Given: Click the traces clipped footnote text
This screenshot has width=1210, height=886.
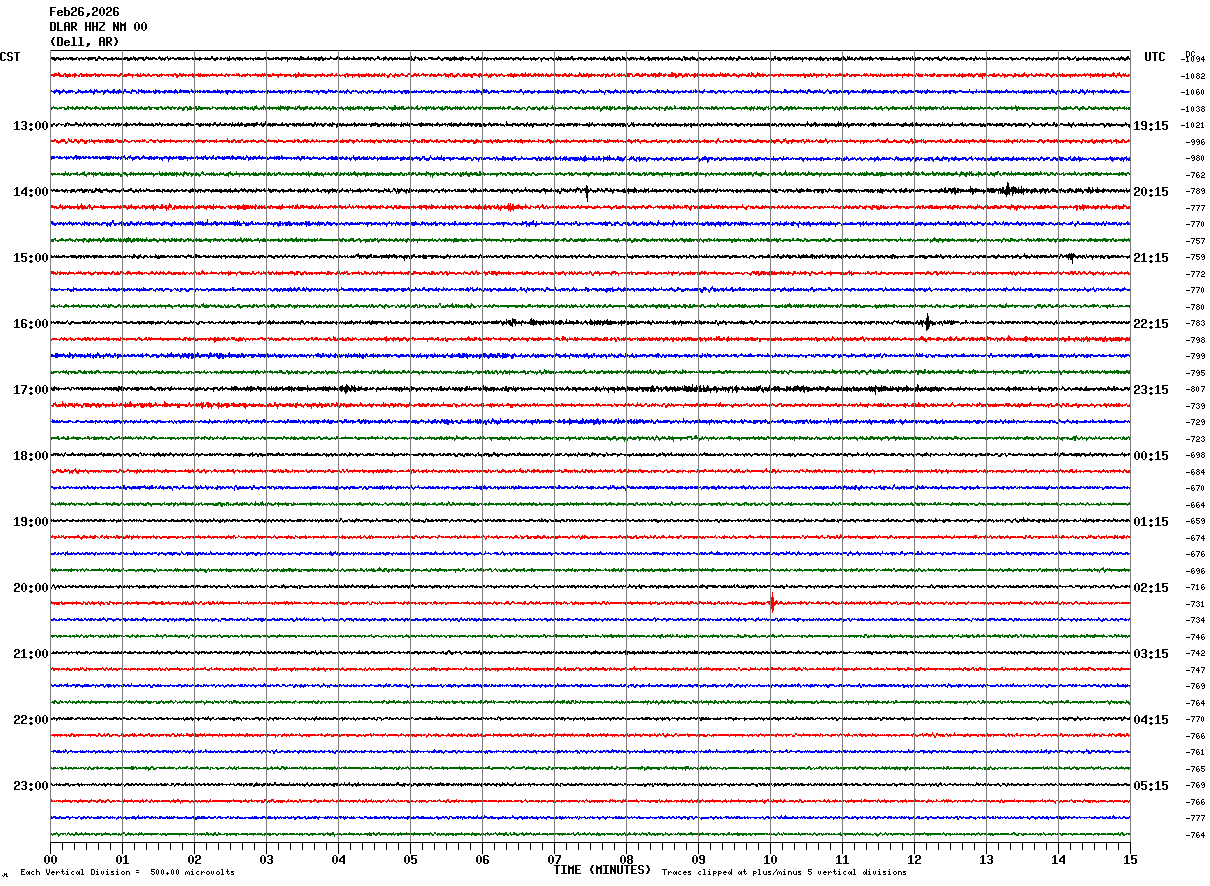Looking at the screenshot, I should coord(784,873).
